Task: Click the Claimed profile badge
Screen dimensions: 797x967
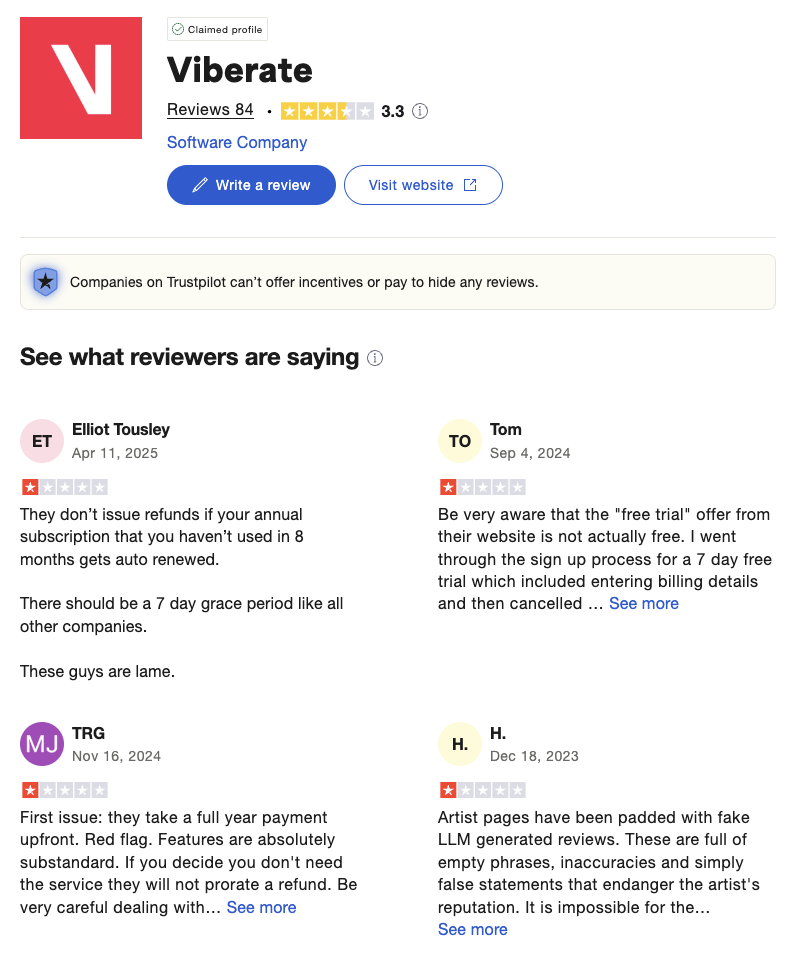Action: 217,30
